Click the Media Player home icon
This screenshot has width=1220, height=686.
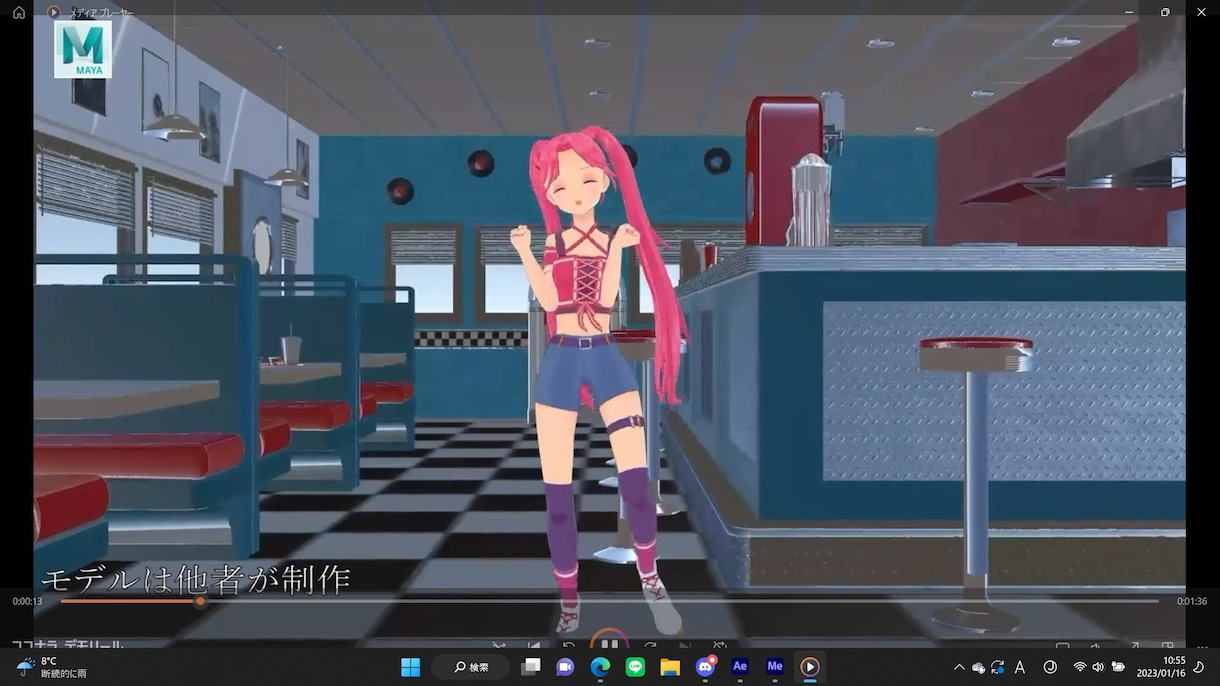18,12
